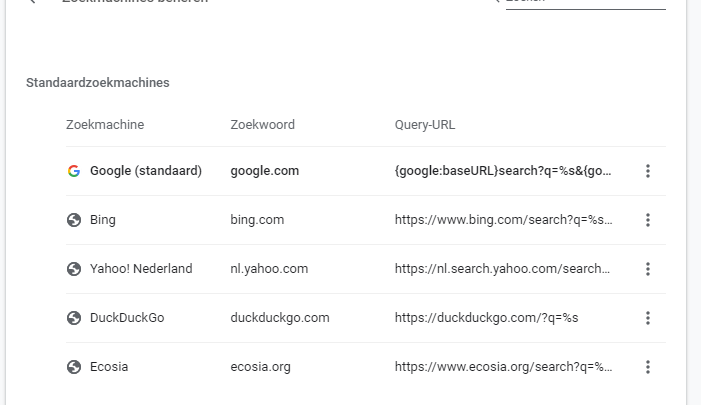This screenshot has height=405, width=701.
Task: Click the Google logo icon
Action: point(74,171)
